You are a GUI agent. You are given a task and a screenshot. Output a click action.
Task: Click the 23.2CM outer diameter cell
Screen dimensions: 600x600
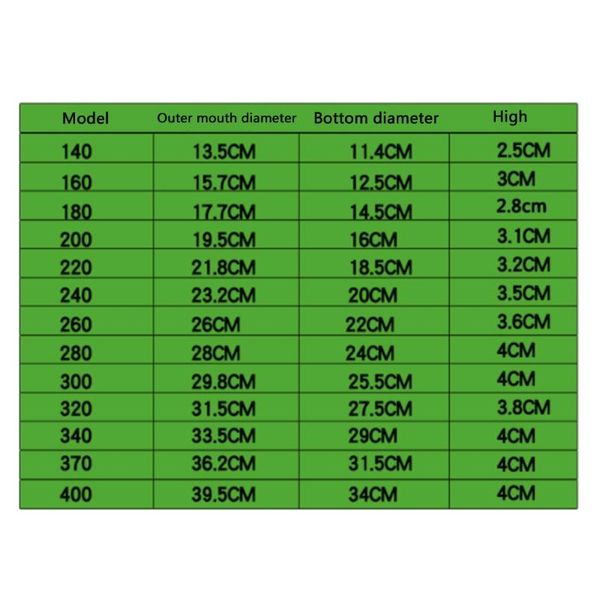[x=225, y=296]
